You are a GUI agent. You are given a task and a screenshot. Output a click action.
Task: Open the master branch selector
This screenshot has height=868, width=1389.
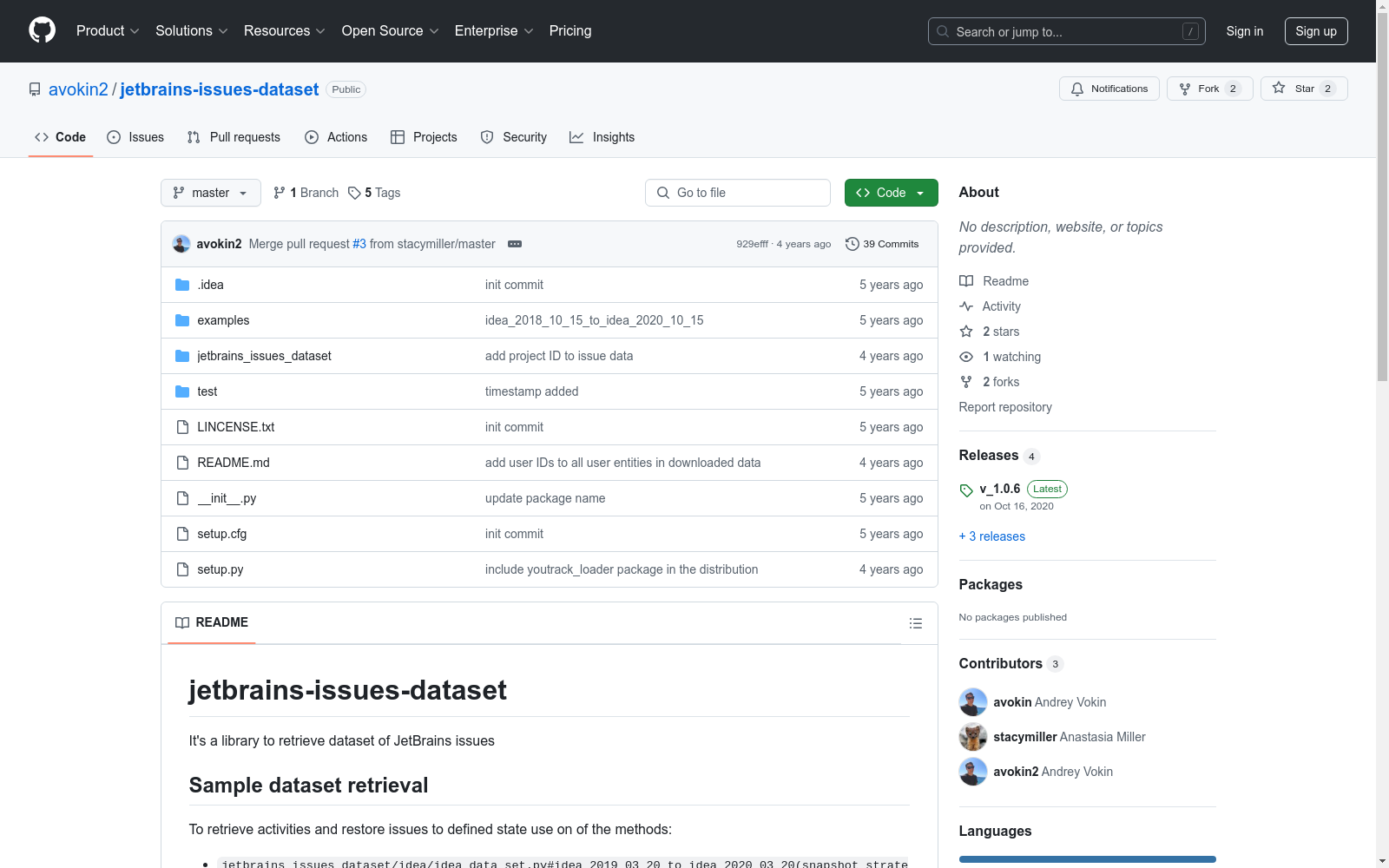(211, 193)
